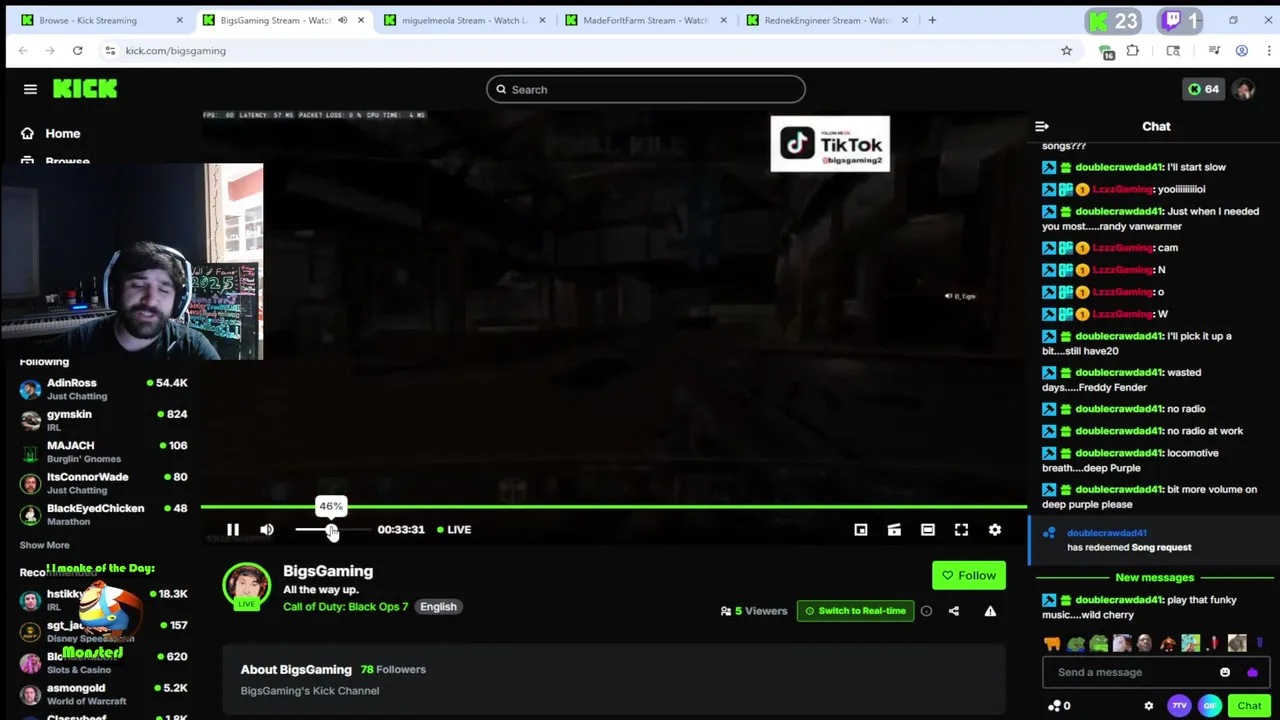Open Chrome media controls icon

[x=1214, y=50]
